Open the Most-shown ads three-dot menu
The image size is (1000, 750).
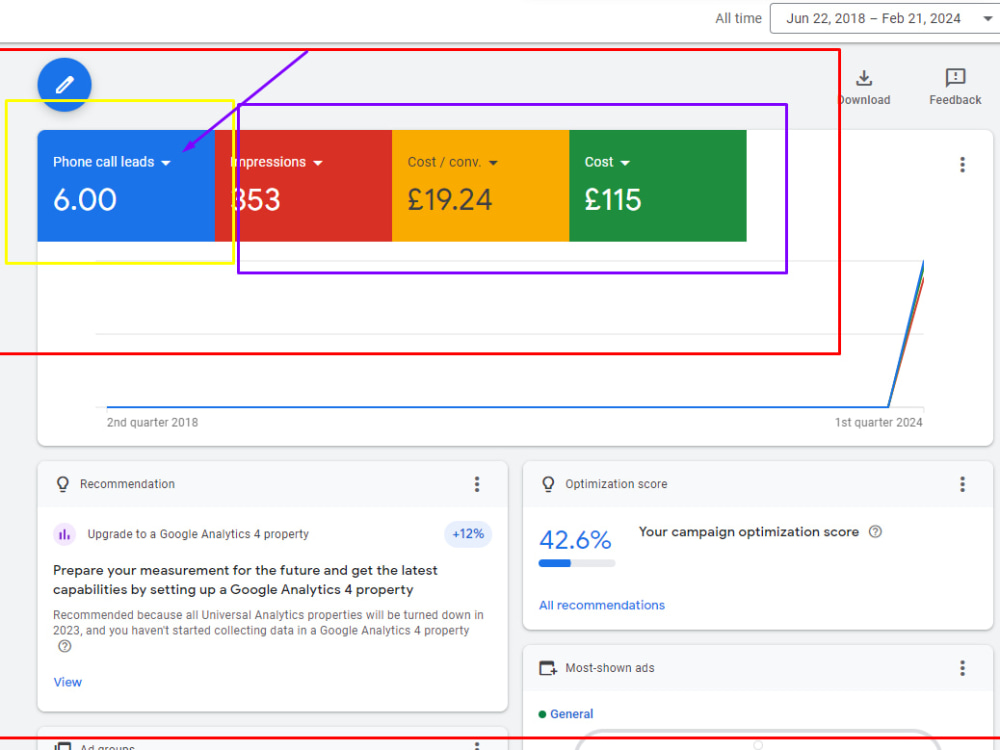click(x=962, y=668)
